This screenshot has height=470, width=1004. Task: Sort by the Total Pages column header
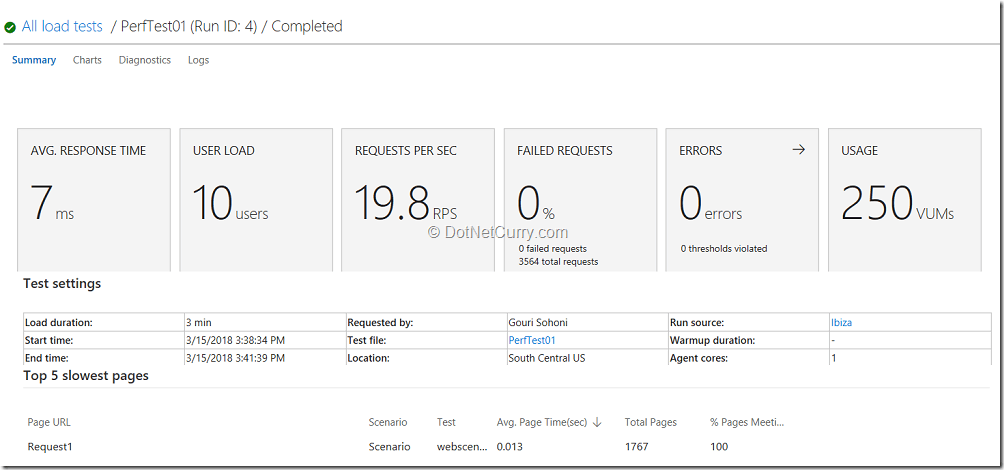[x=651, y=422]
